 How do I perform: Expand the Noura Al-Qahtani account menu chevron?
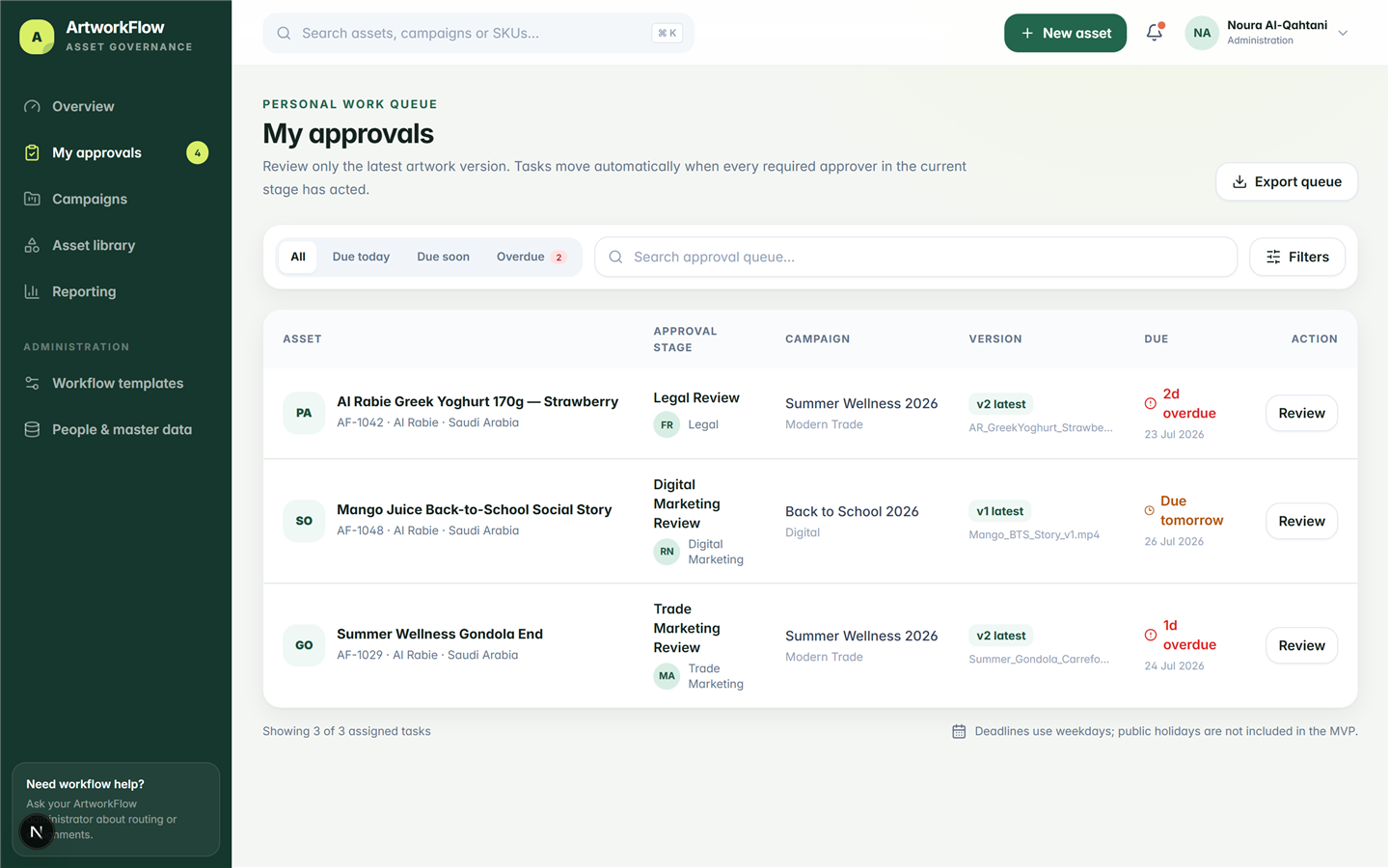tap(1343, 33)
